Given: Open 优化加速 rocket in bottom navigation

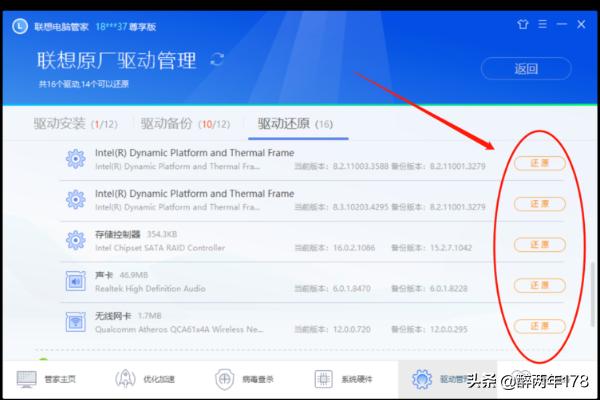Looking at the screenshot, I should [143, 379].
